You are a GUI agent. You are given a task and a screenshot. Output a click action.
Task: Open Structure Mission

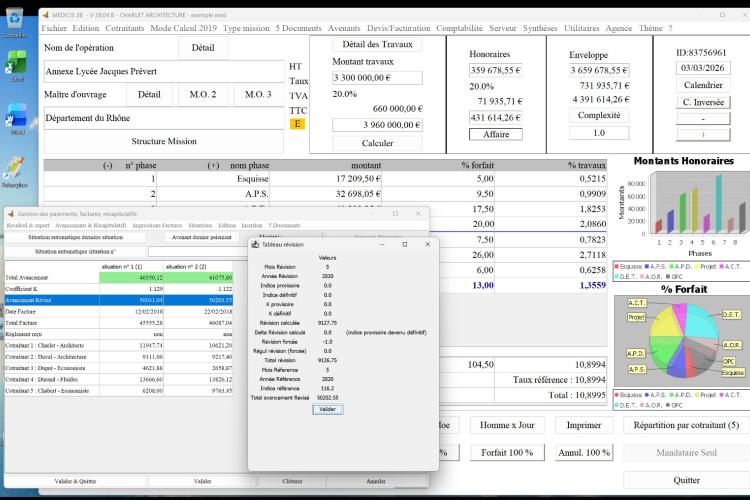(x=164, y=141)
